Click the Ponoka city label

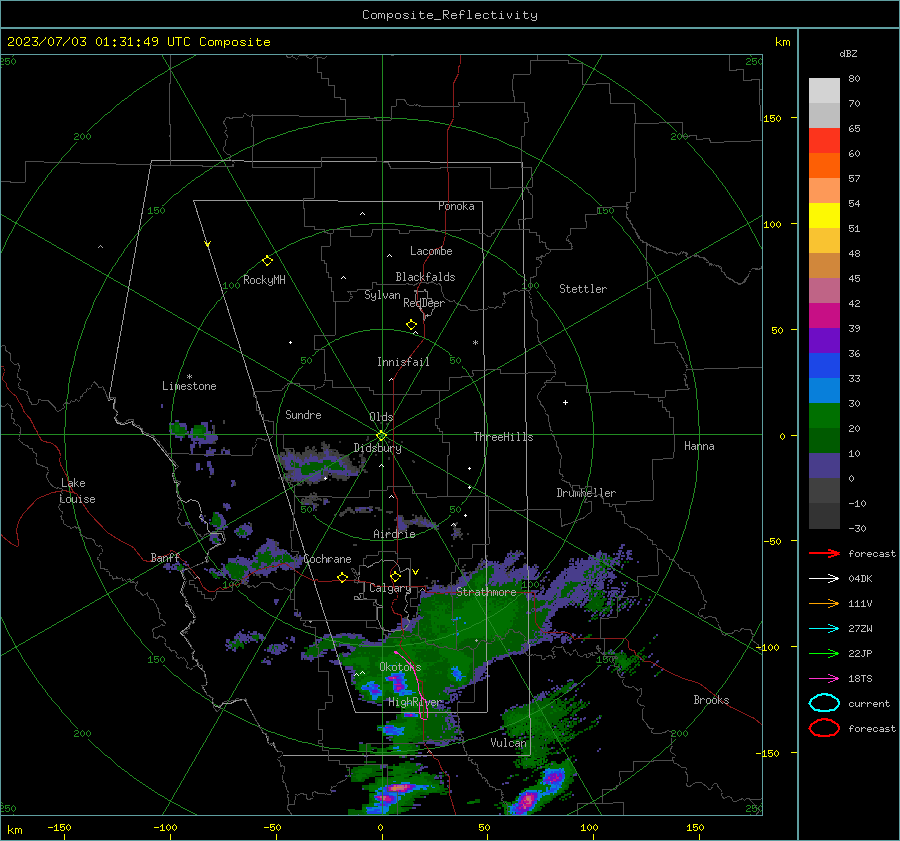456,206
